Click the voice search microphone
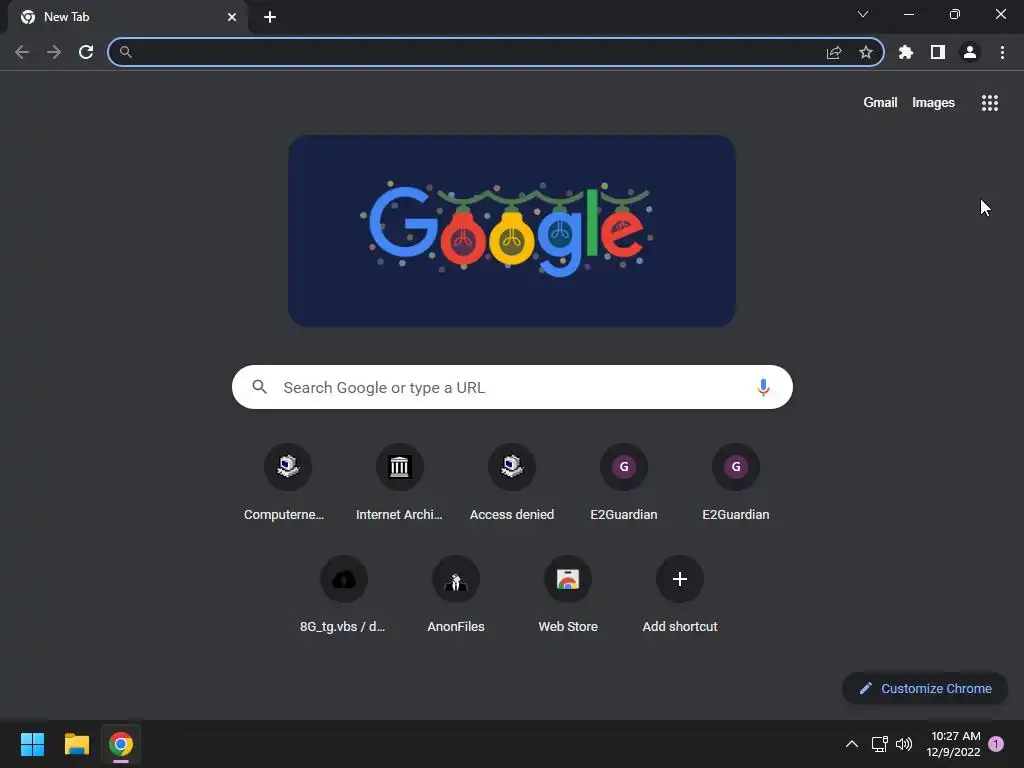 point(763,387)
